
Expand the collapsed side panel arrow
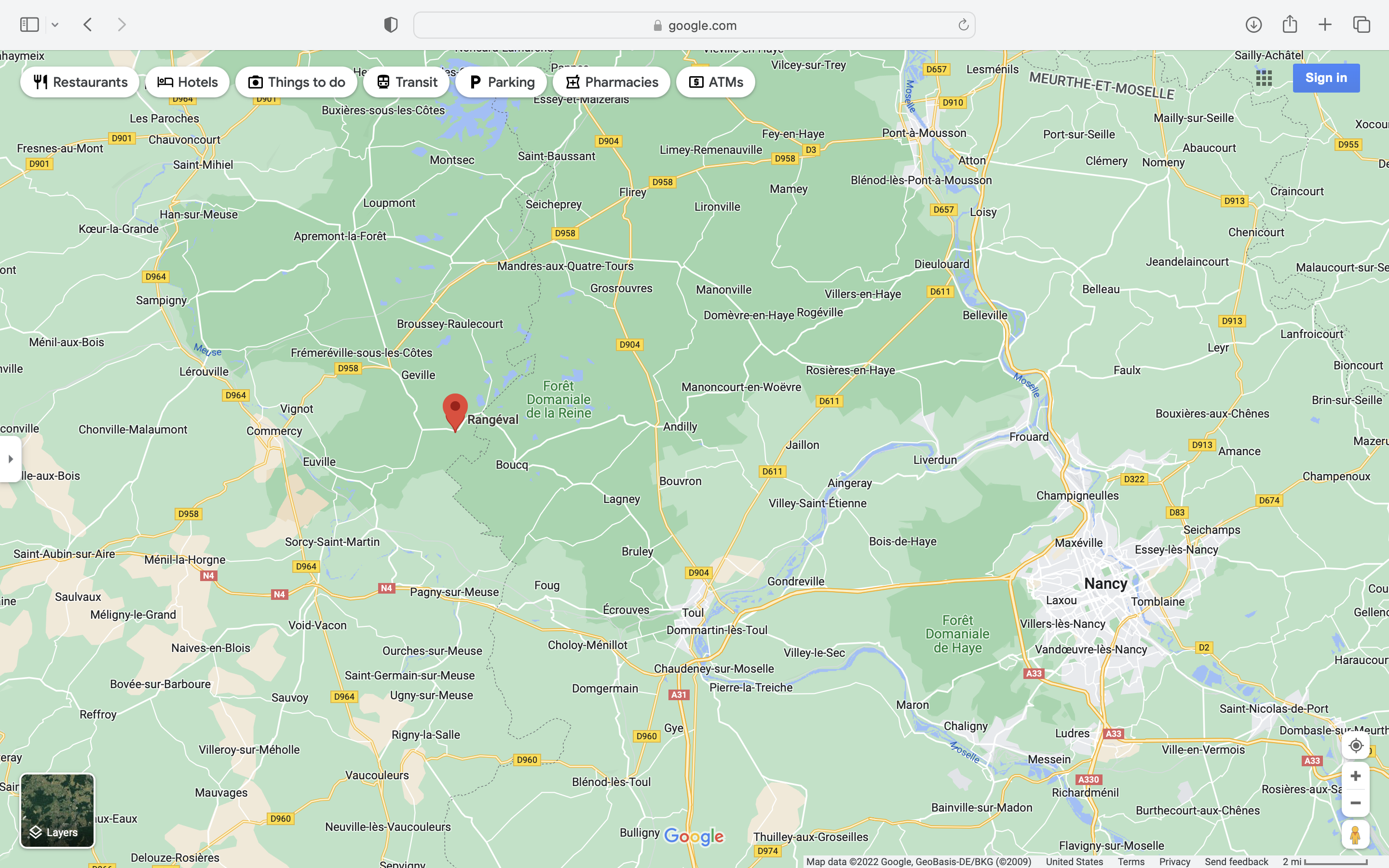coord(10,459)
